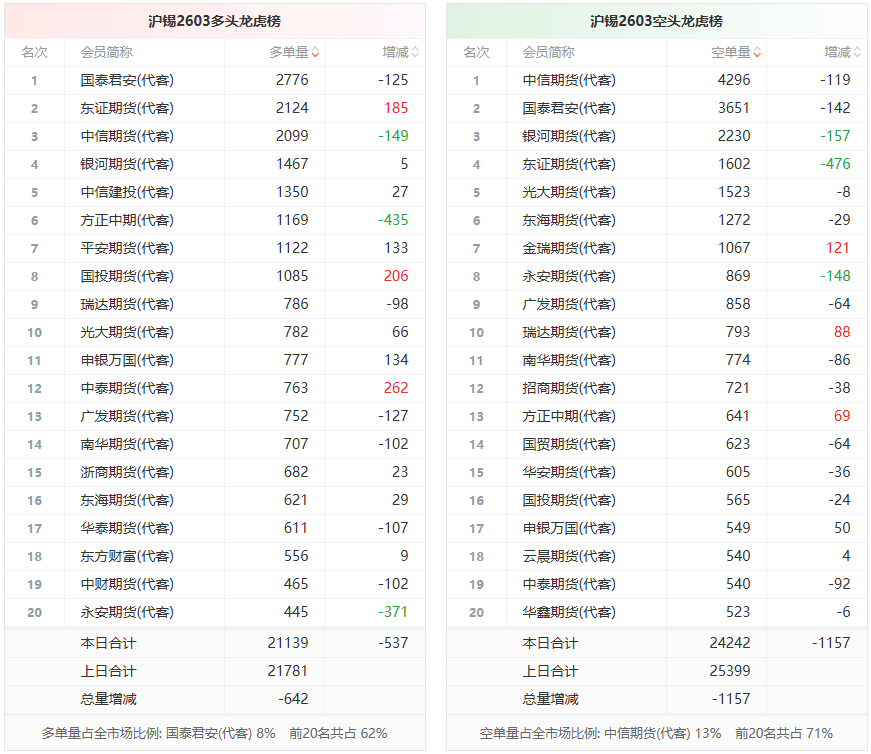
Task: Sort short table by 空单量 sort arrow
Action: (x=758, y=53)
